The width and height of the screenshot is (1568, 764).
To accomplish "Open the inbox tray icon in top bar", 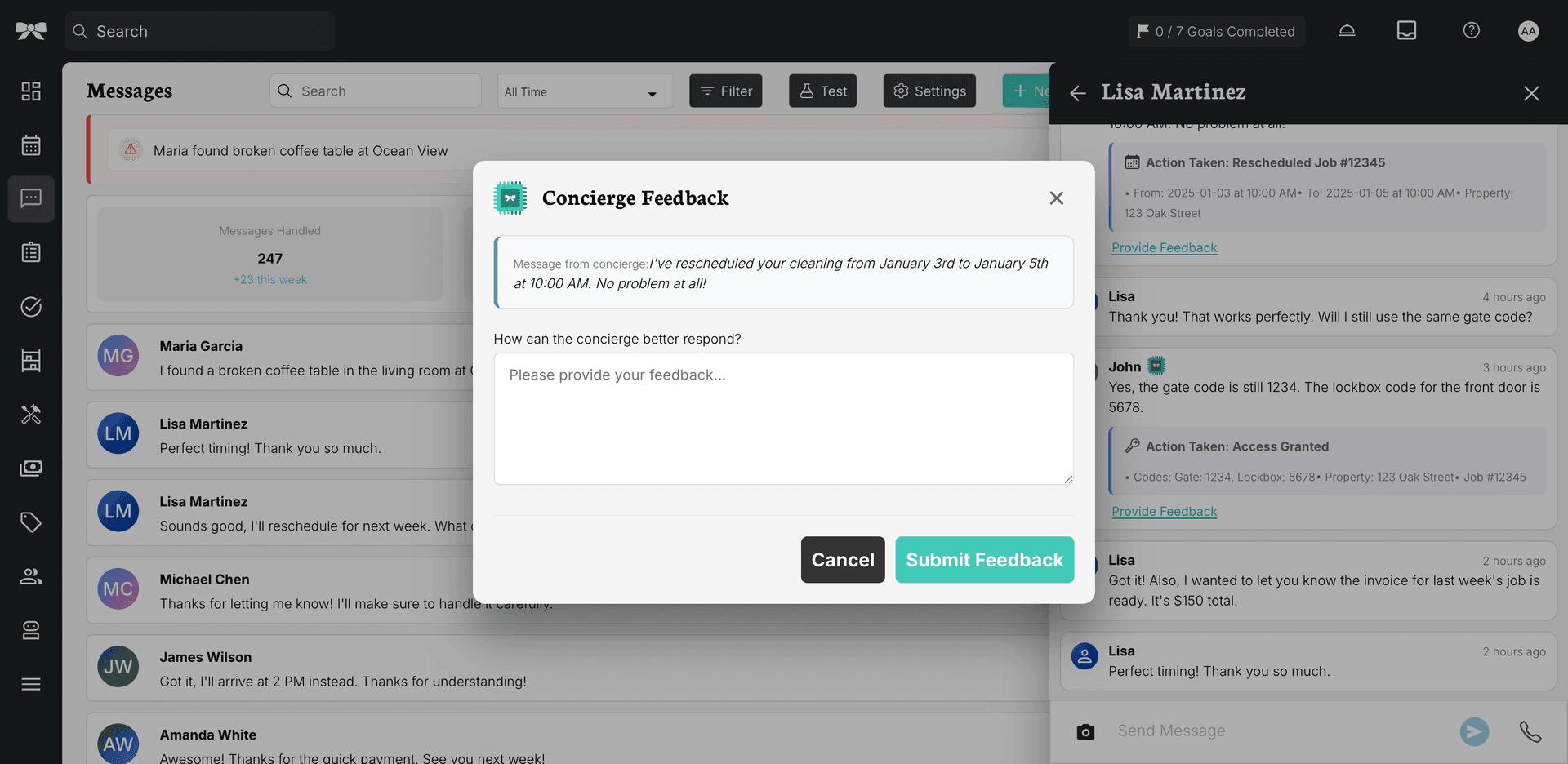I will pos(1406,30).
